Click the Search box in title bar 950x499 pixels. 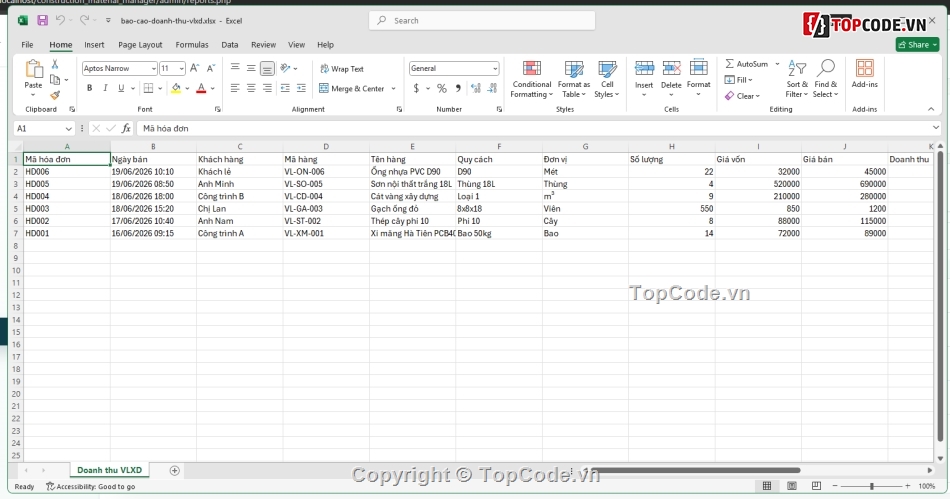click(482, 21)
